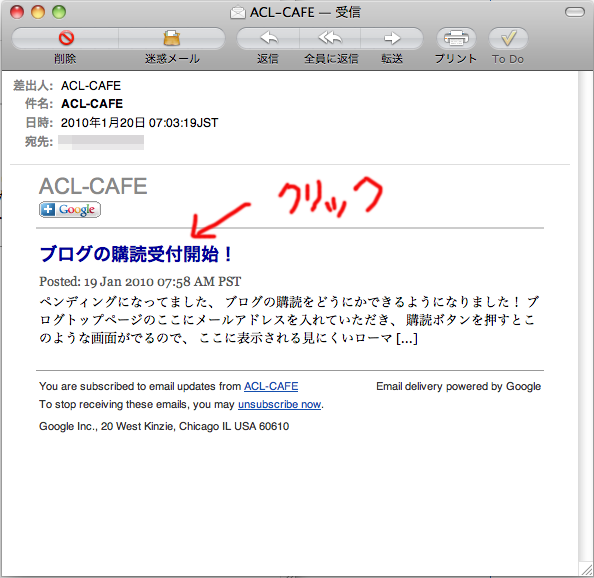Click the toolbar hide pill button

point(575,12)
